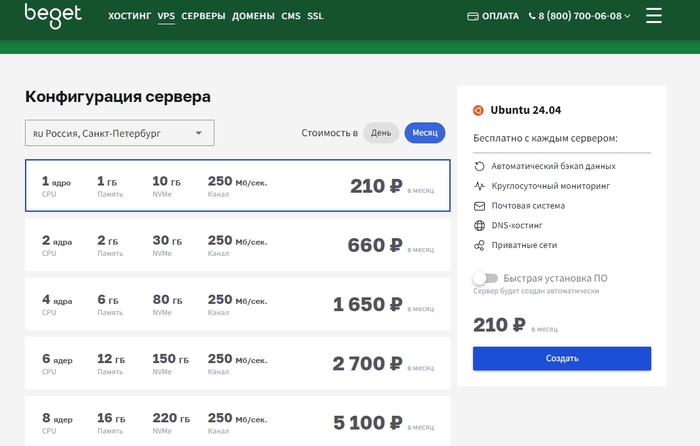Click the mail system envelope icon

(480, 206)
